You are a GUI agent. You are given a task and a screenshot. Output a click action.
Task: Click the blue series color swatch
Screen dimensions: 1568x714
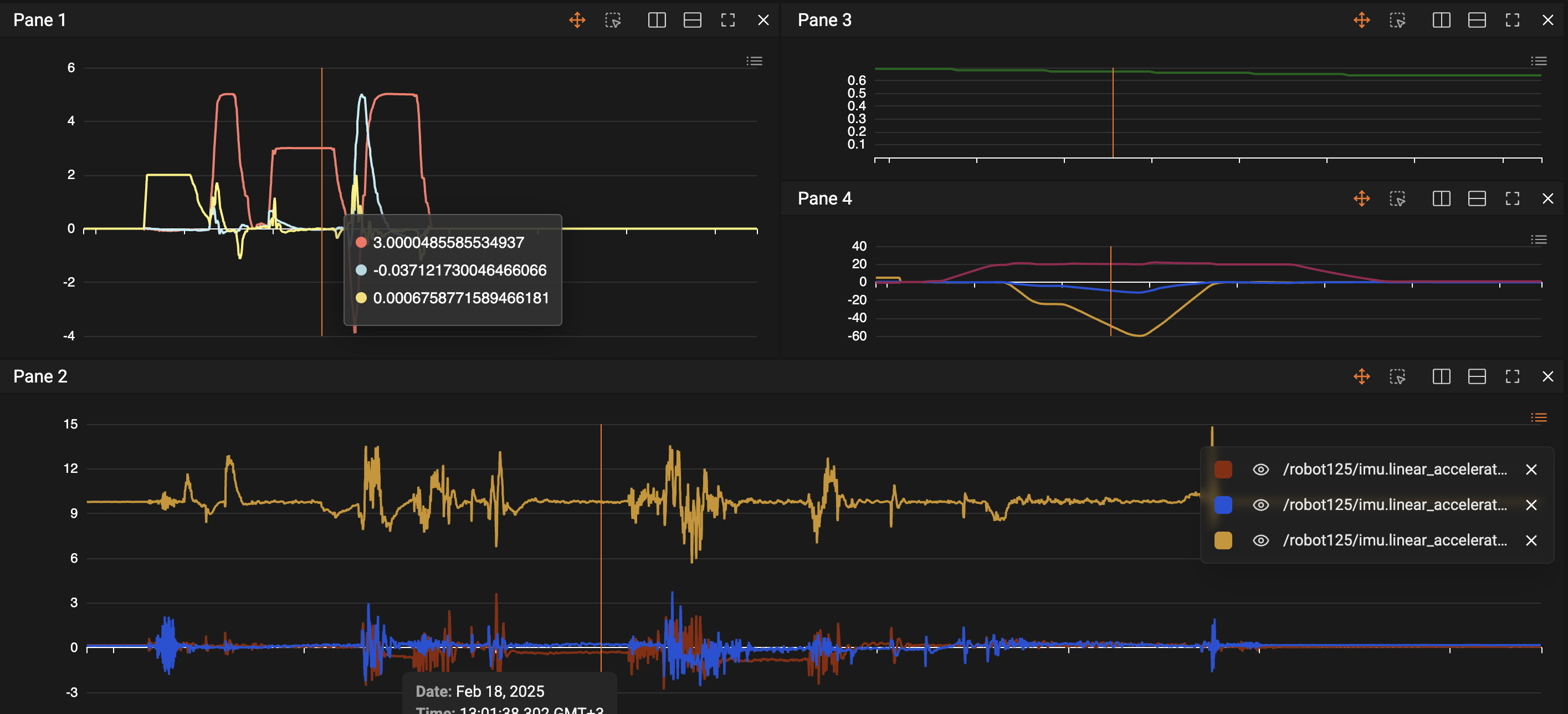(1223, 505)
